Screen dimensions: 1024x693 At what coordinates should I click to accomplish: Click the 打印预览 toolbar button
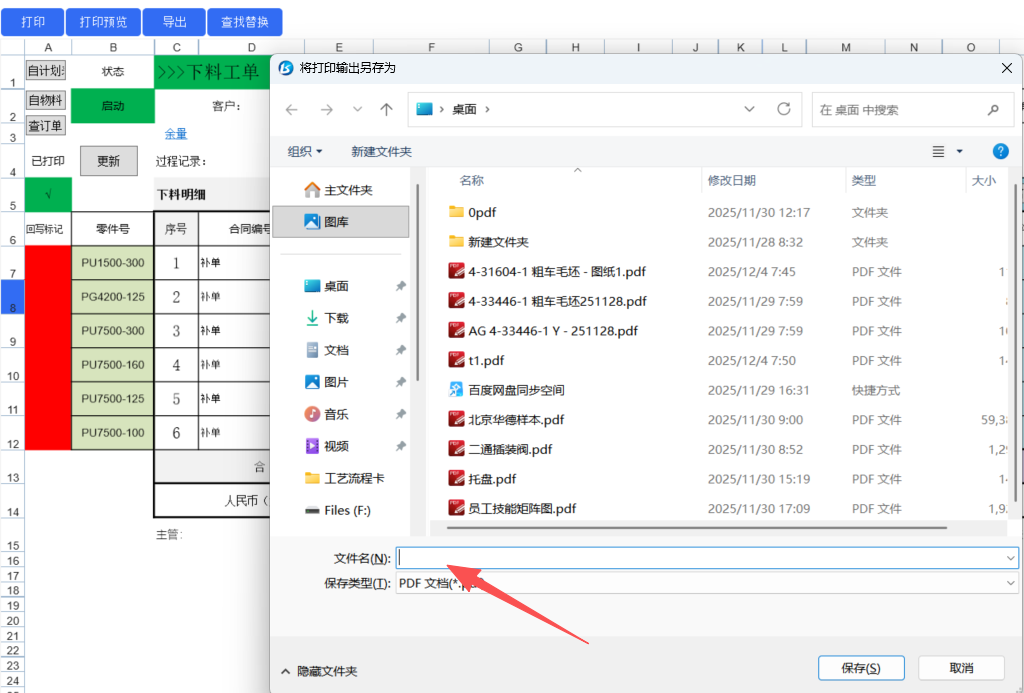point(104,21)
